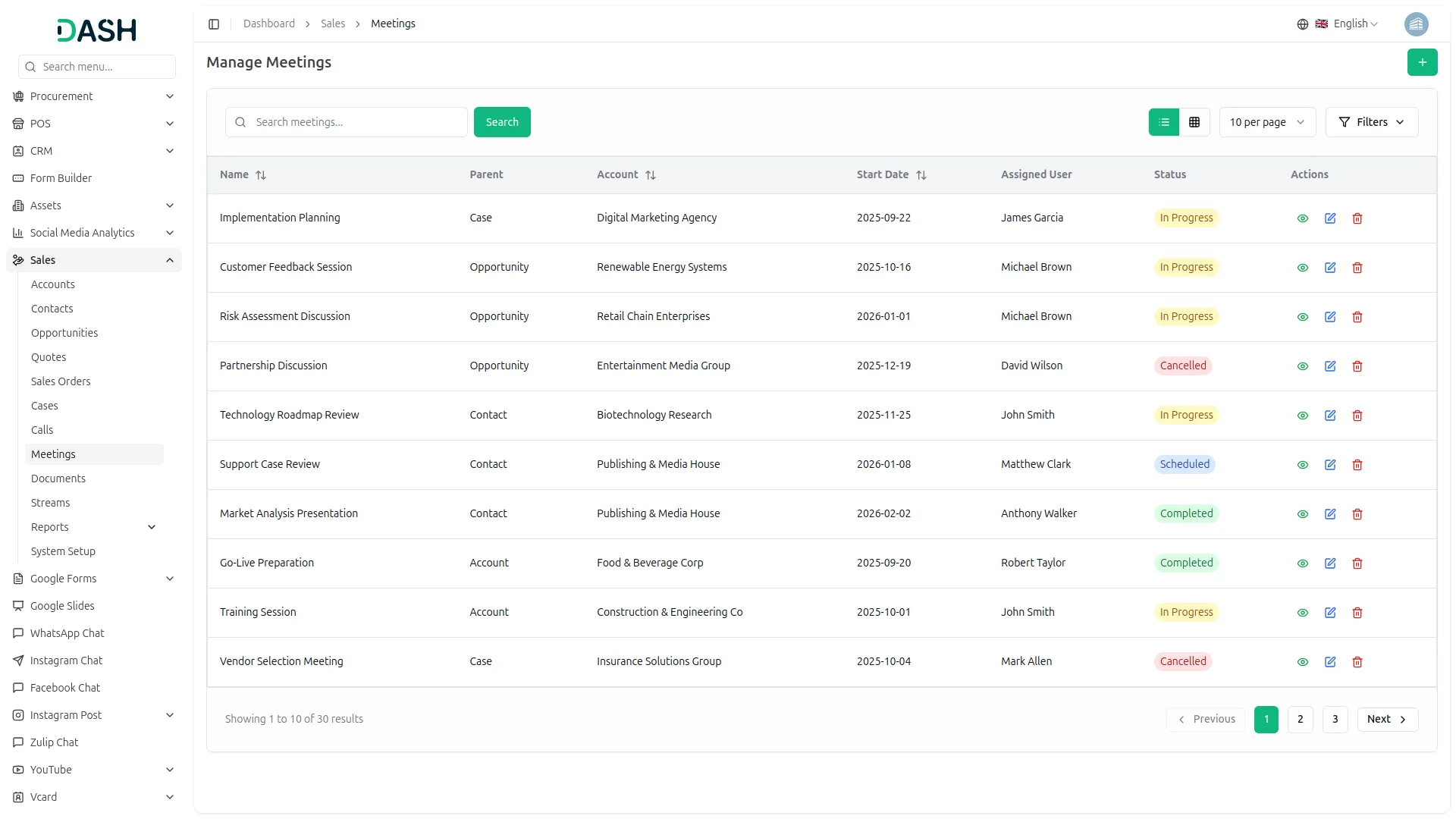Open the 10 per page dropdown
Viewport: 1456px width, 819px height.
pos(1266,122)
